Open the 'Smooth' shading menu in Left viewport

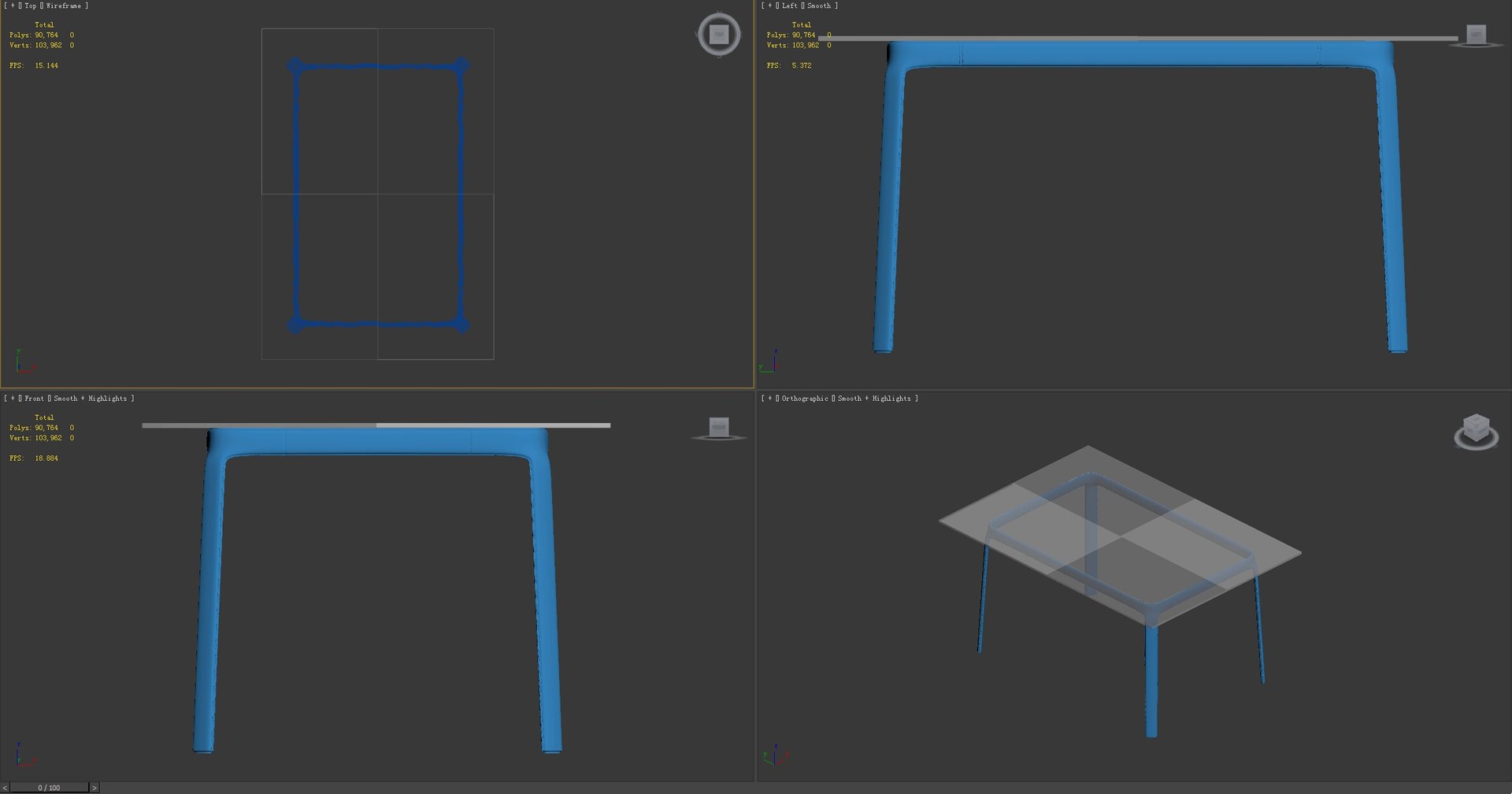tap(819, 6)
